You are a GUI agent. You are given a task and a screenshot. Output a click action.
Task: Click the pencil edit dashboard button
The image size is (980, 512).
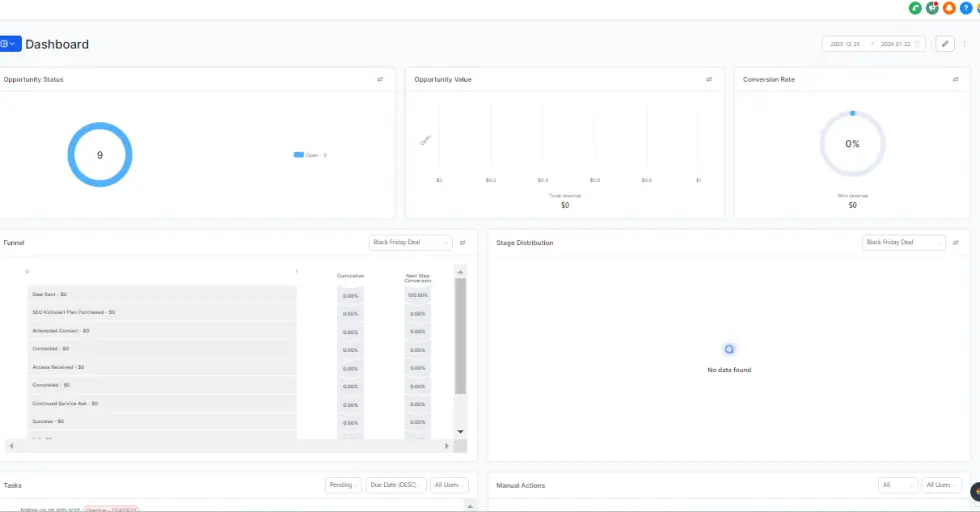coord(945,44)
